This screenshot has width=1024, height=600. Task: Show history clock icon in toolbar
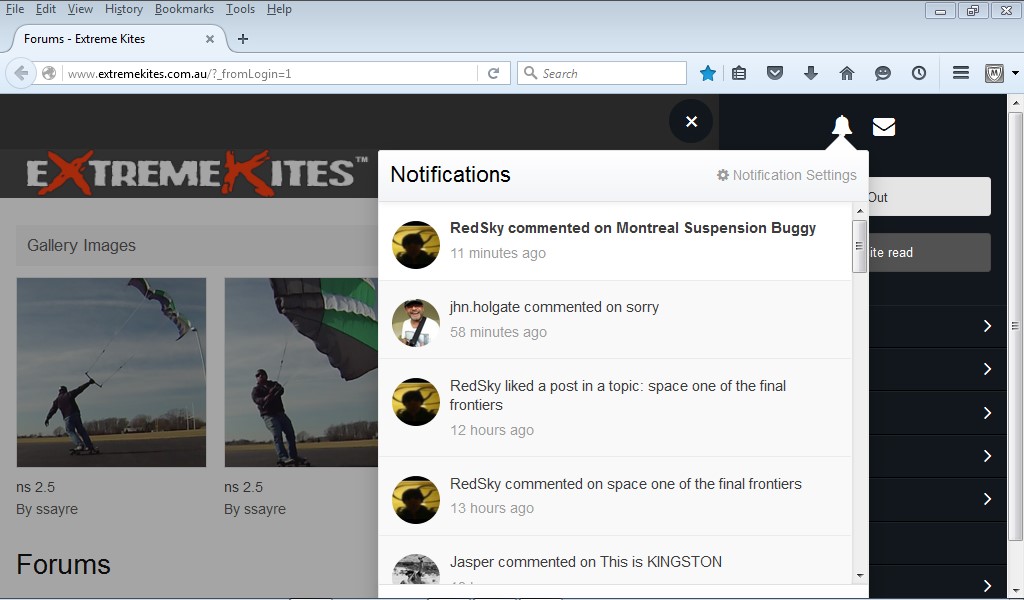point(919,73)
